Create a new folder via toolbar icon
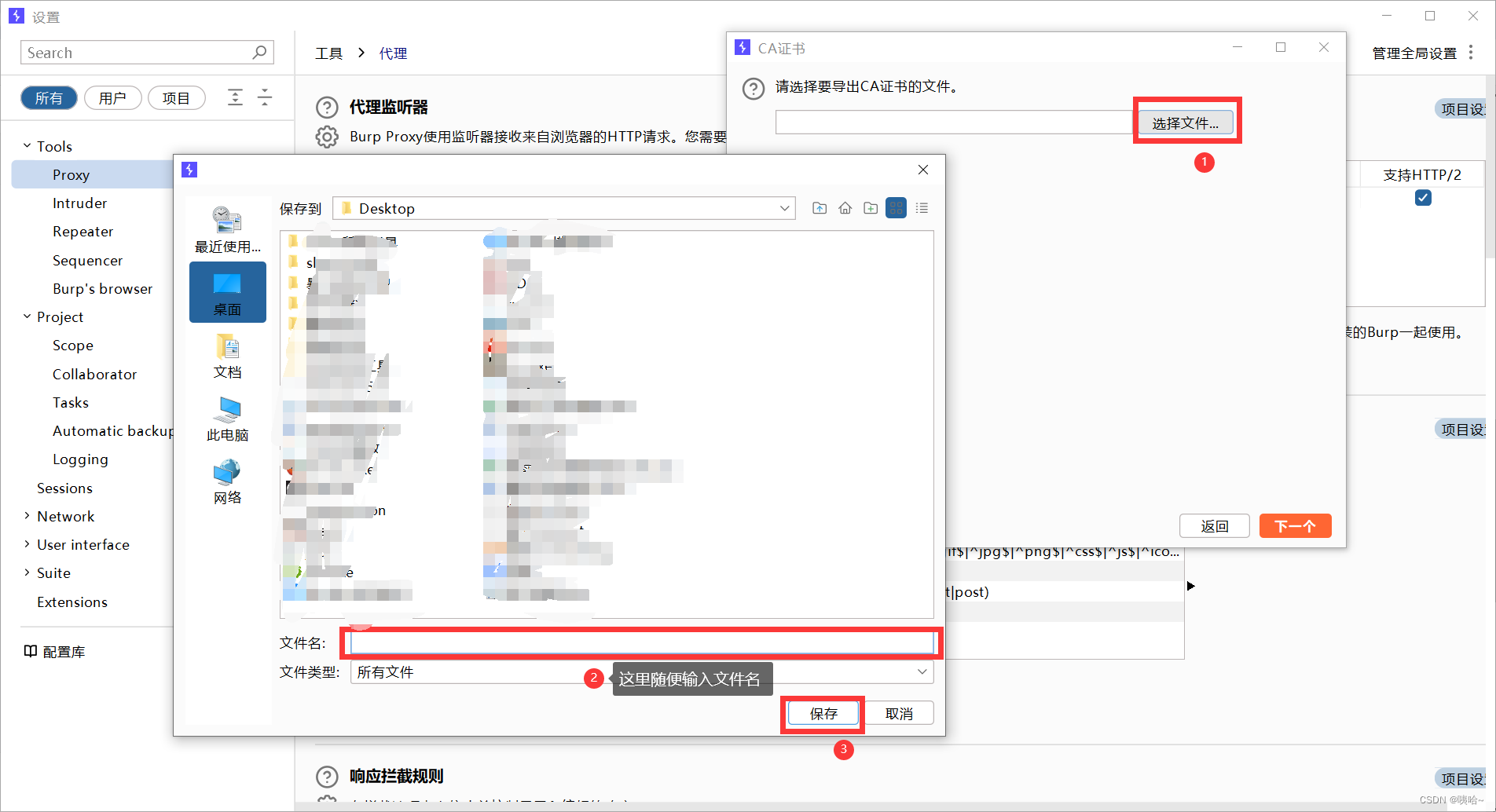 (x=871, y=208)
